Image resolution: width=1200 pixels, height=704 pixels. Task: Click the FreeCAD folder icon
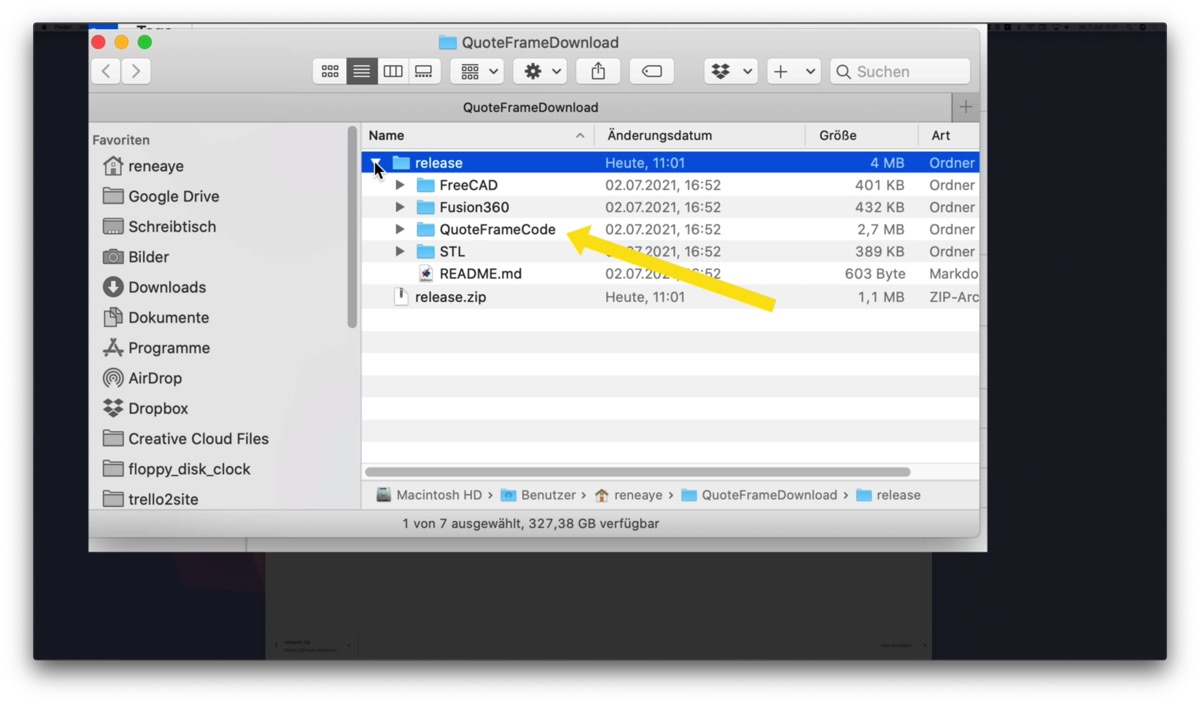pos(425,185)
